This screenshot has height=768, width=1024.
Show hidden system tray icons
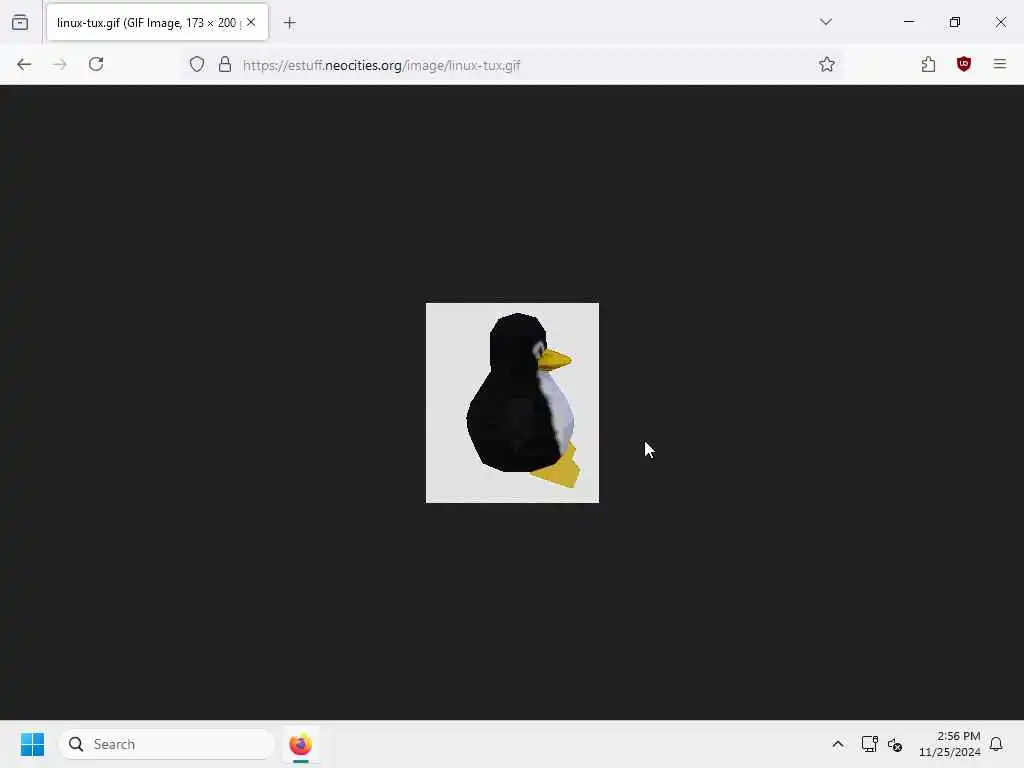tap(838, 744)
